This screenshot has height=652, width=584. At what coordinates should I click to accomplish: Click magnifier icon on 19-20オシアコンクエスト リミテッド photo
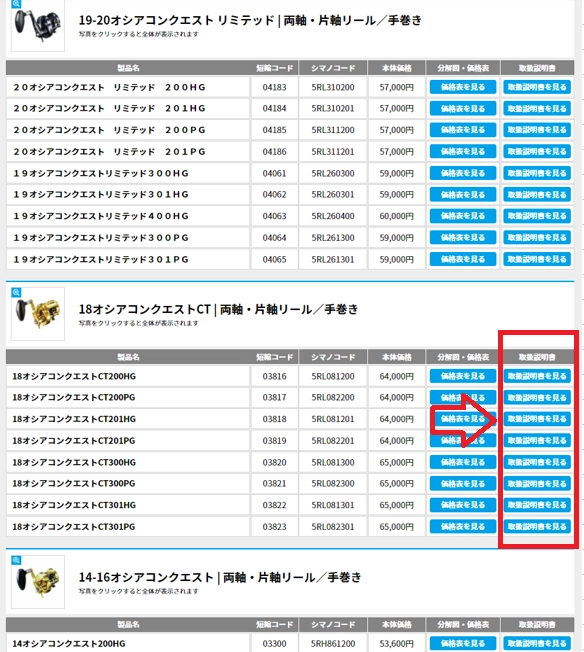click(x=16, y=4)
